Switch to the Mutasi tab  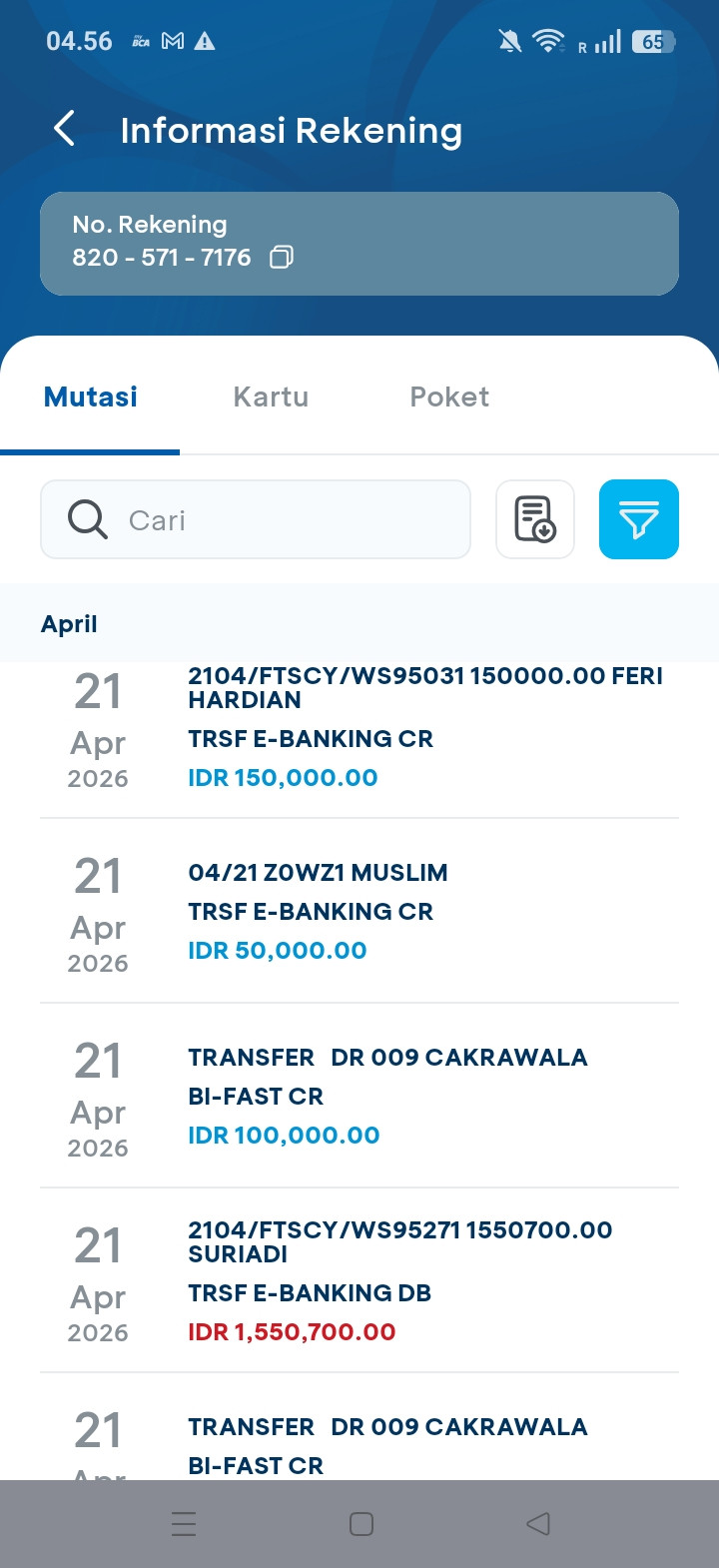click(91, 397)
